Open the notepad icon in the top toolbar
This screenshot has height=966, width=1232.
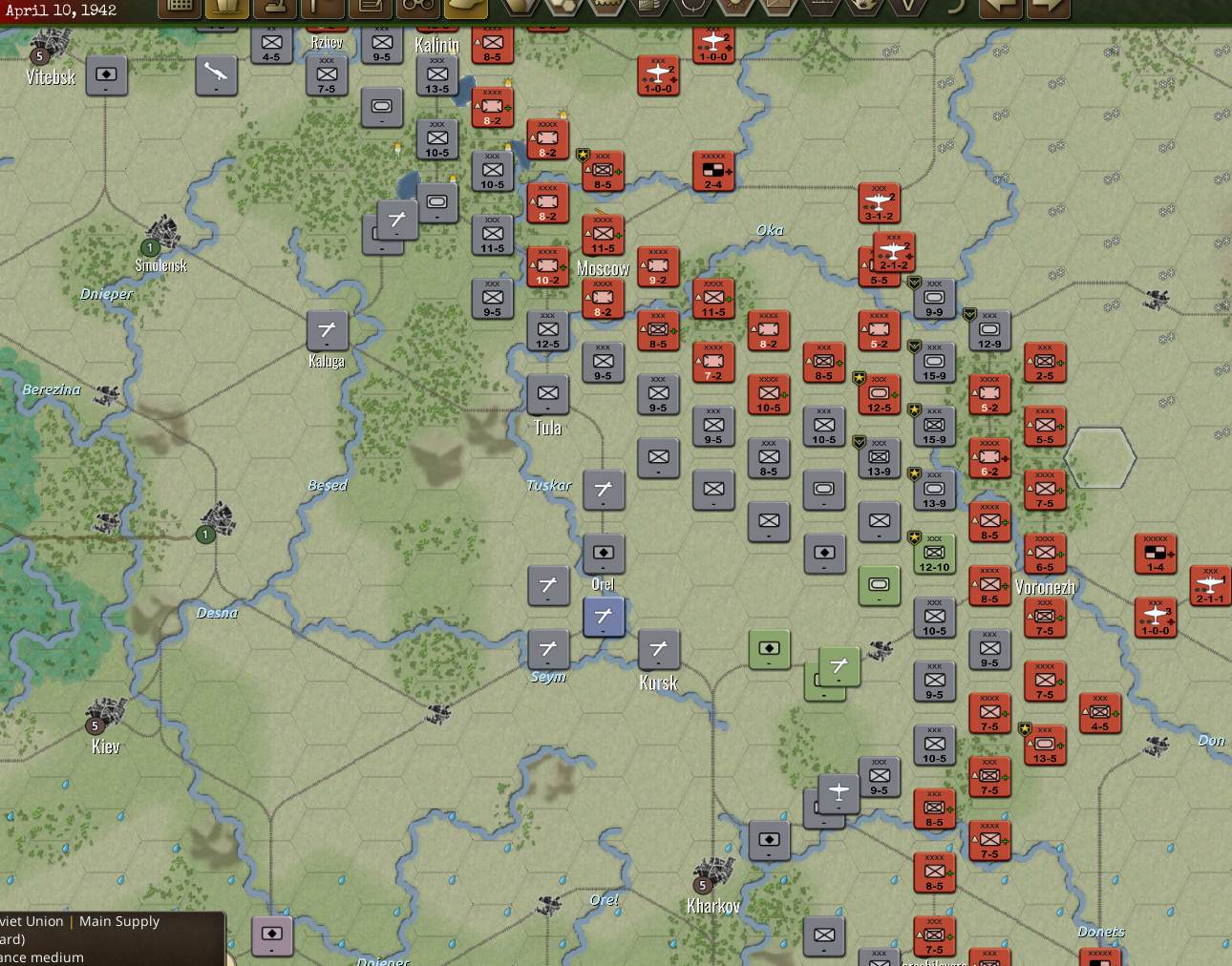[x=371, y=8]
